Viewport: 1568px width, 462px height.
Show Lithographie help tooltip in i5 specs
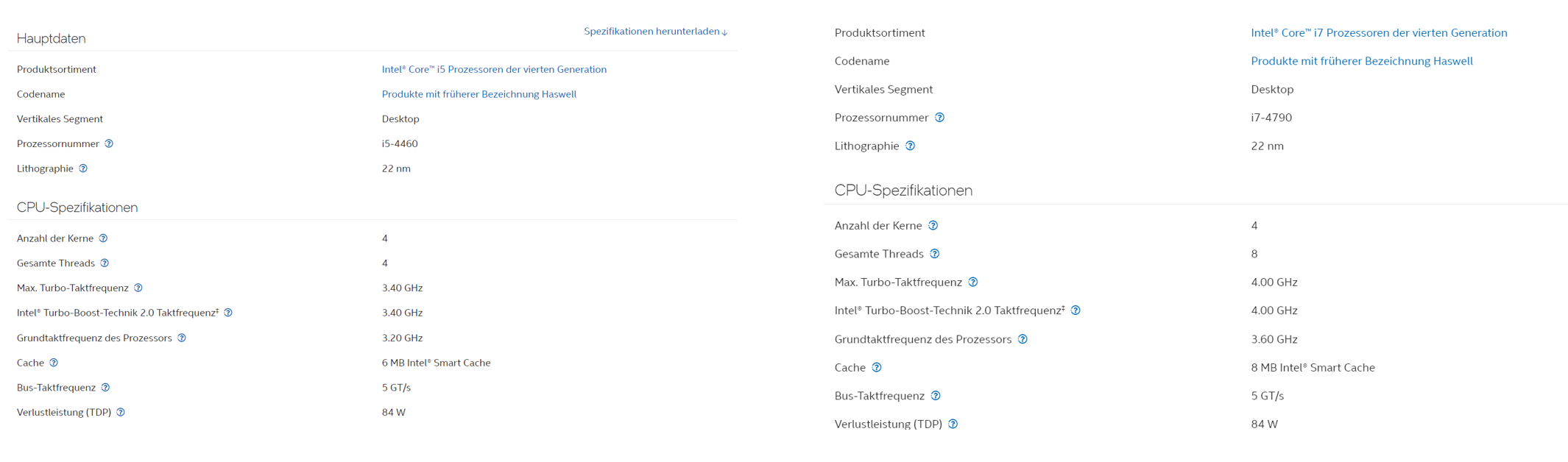tap(83, 168)
